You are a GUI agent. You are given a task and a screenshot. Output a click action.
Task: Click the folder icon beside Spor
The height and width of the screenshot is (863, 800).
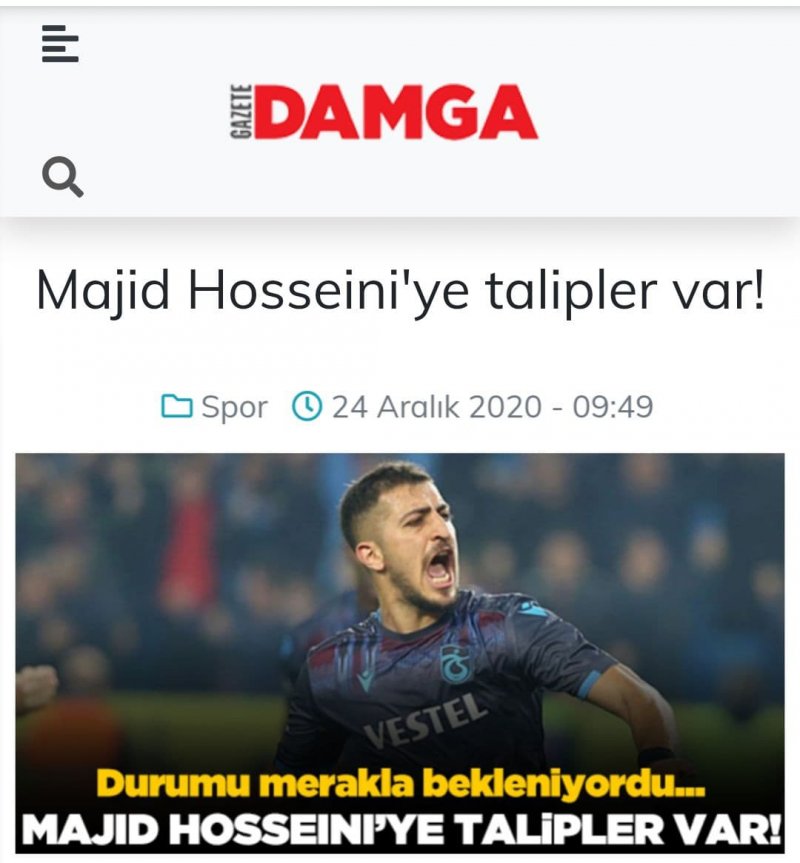(177, 406)
